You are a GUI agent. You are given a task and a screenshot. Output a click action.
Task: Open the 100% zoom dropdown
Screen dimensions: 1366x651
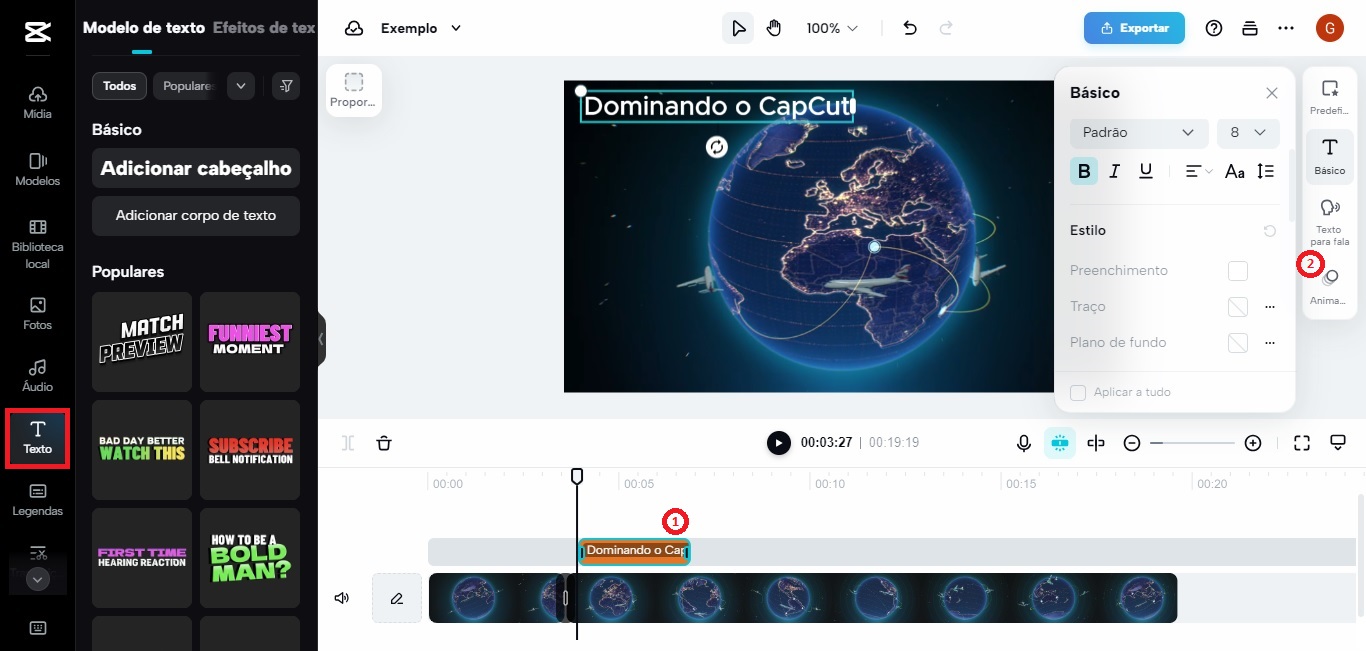(832, 28)
